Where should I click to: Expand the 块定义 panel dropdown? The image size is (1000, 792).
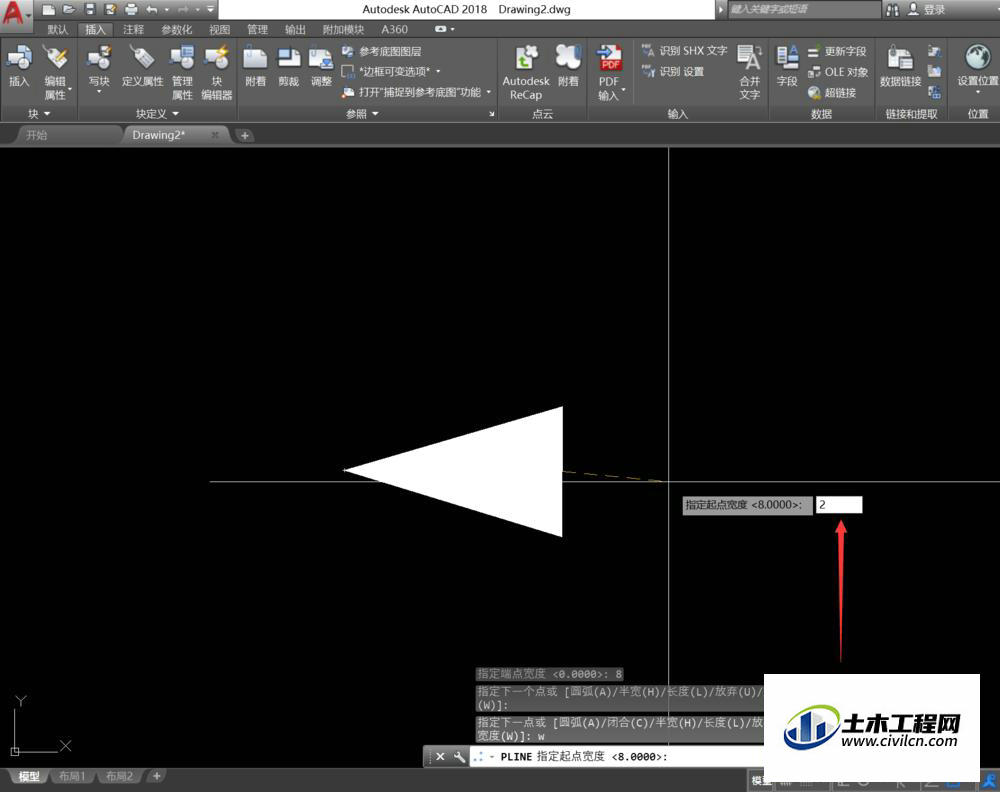(157, 114)
